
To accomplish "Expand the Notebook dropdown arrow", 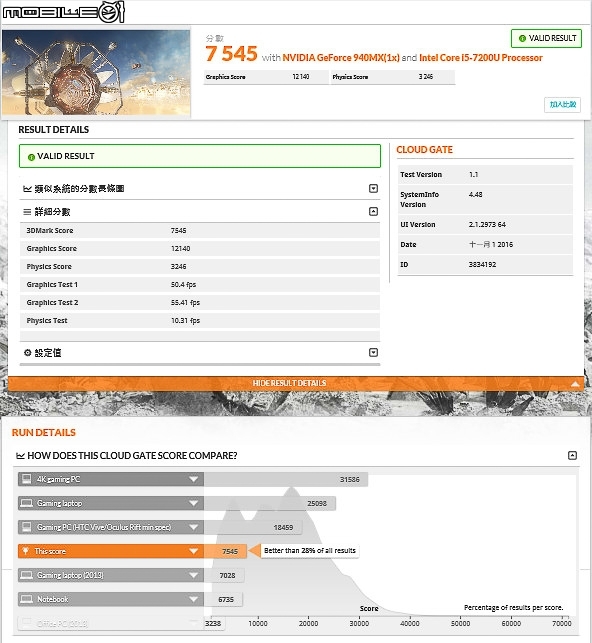I will [x=194, y=600].
